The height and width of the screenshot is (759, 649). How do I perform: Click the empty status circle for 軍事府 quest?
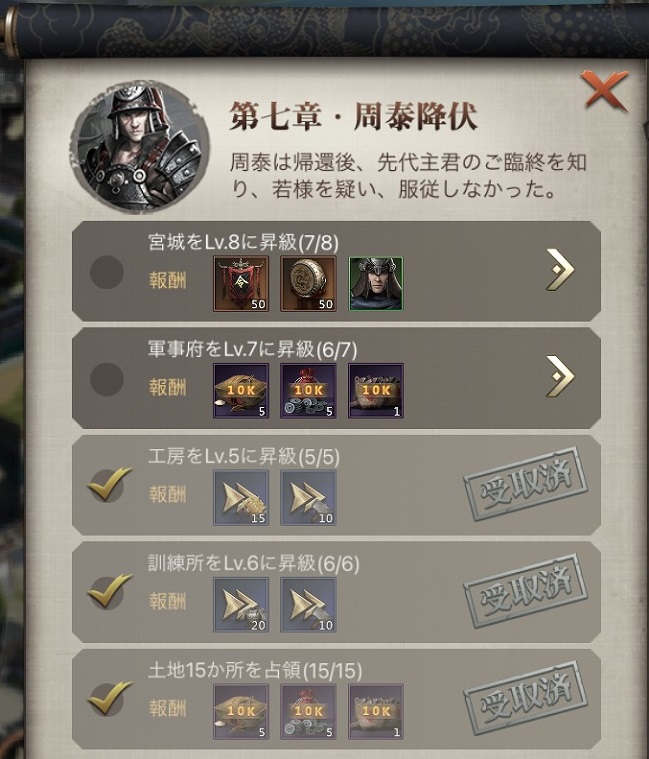(x=107, y=380)
